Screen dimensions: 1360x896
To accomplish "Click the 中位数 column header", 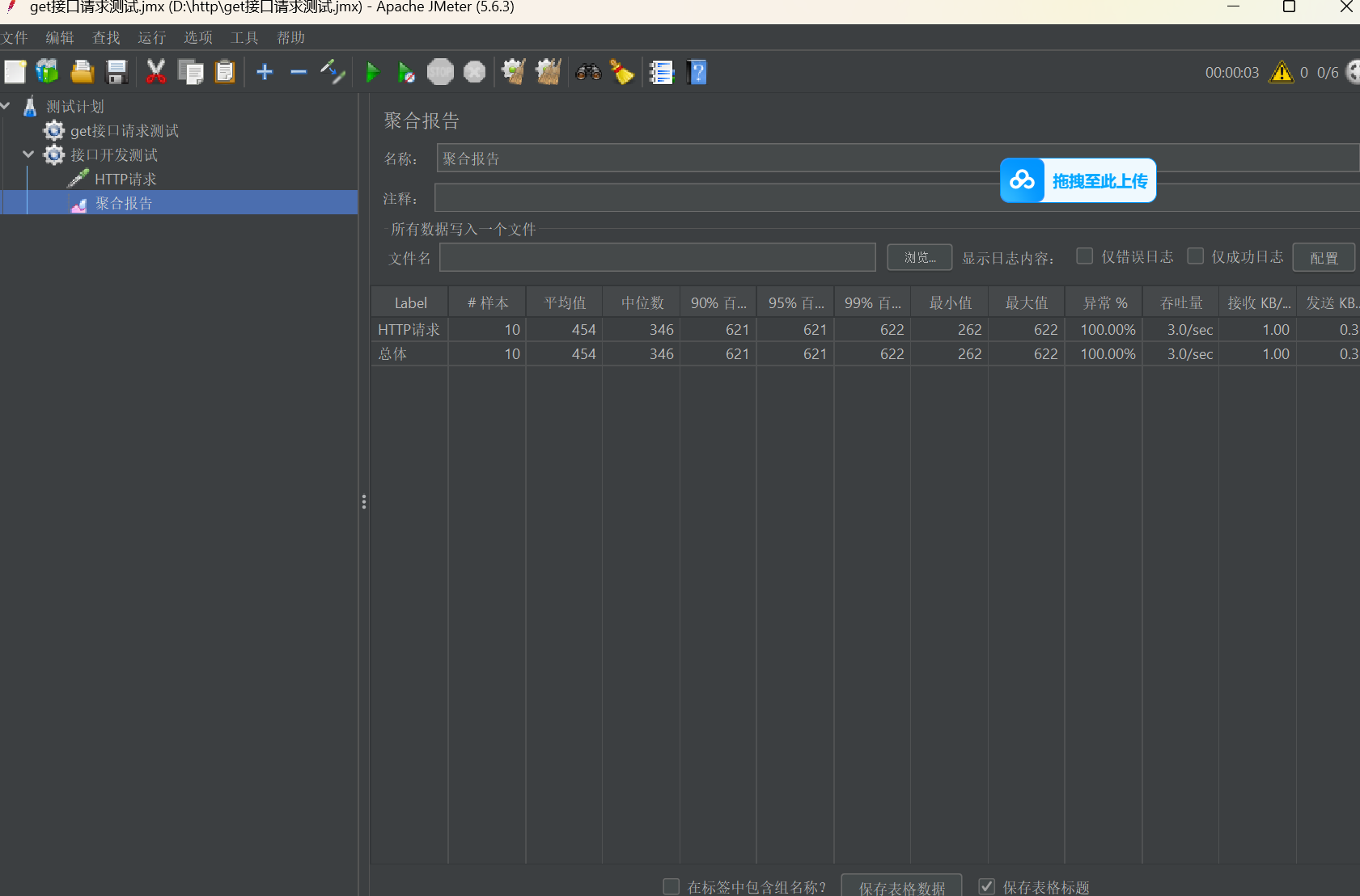I will [642, 302].
